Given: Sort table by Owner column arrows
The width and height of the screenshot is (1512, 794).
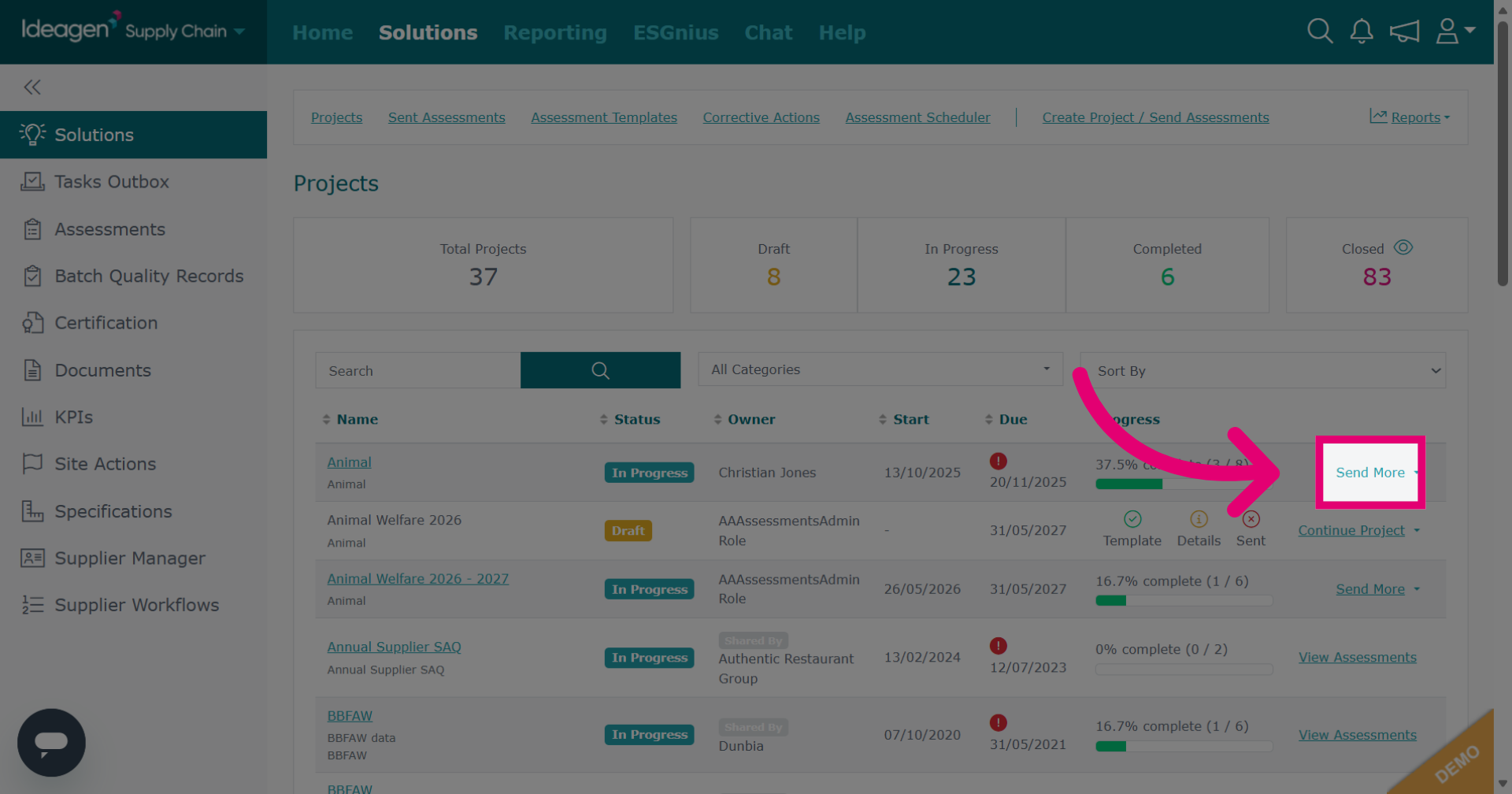Looking at the screenshot, I should tap(717, 419).
